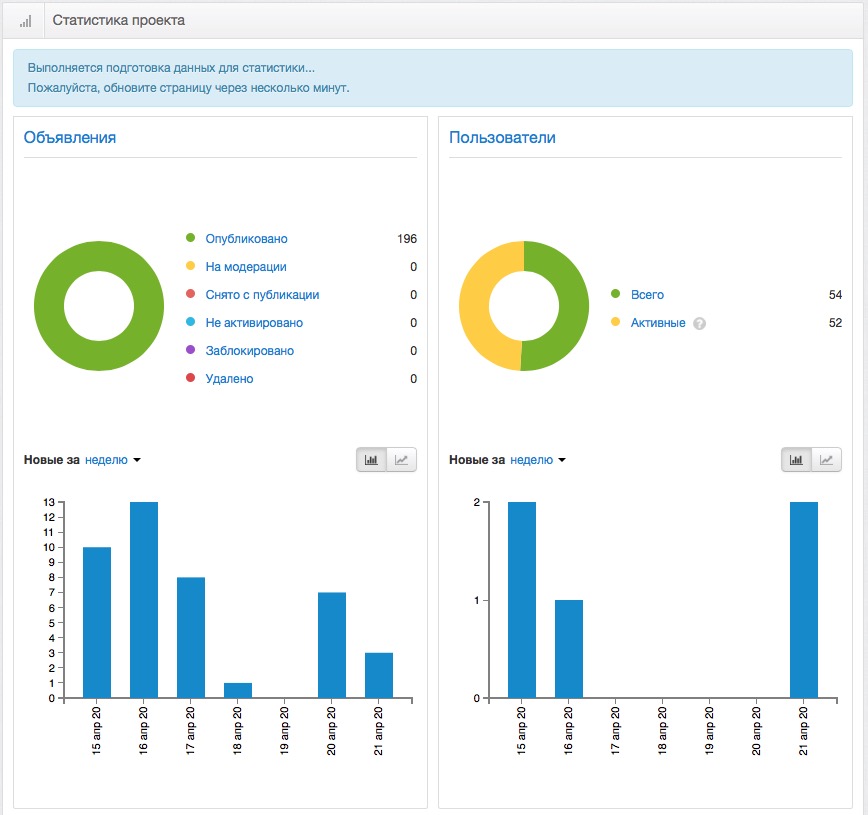The width and height of the screenshot is (868, 815).
Task: Open the Активные users link
Action: tap(658, 323)
